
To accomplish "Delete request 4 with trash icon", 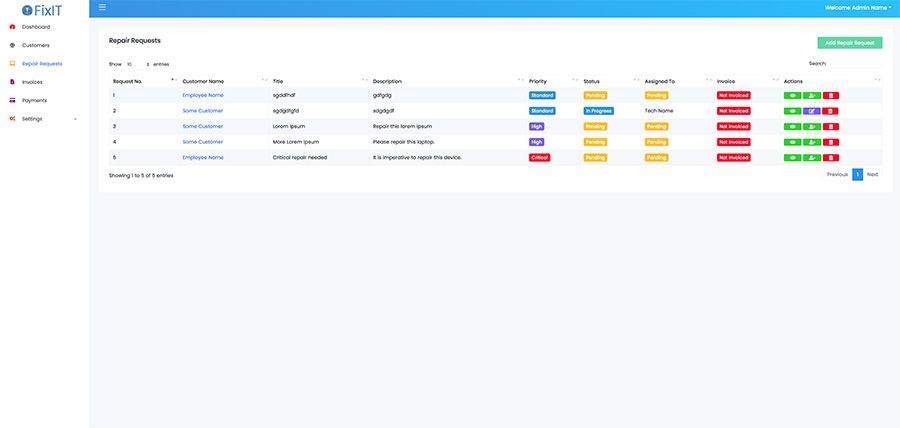I will 831,142.
